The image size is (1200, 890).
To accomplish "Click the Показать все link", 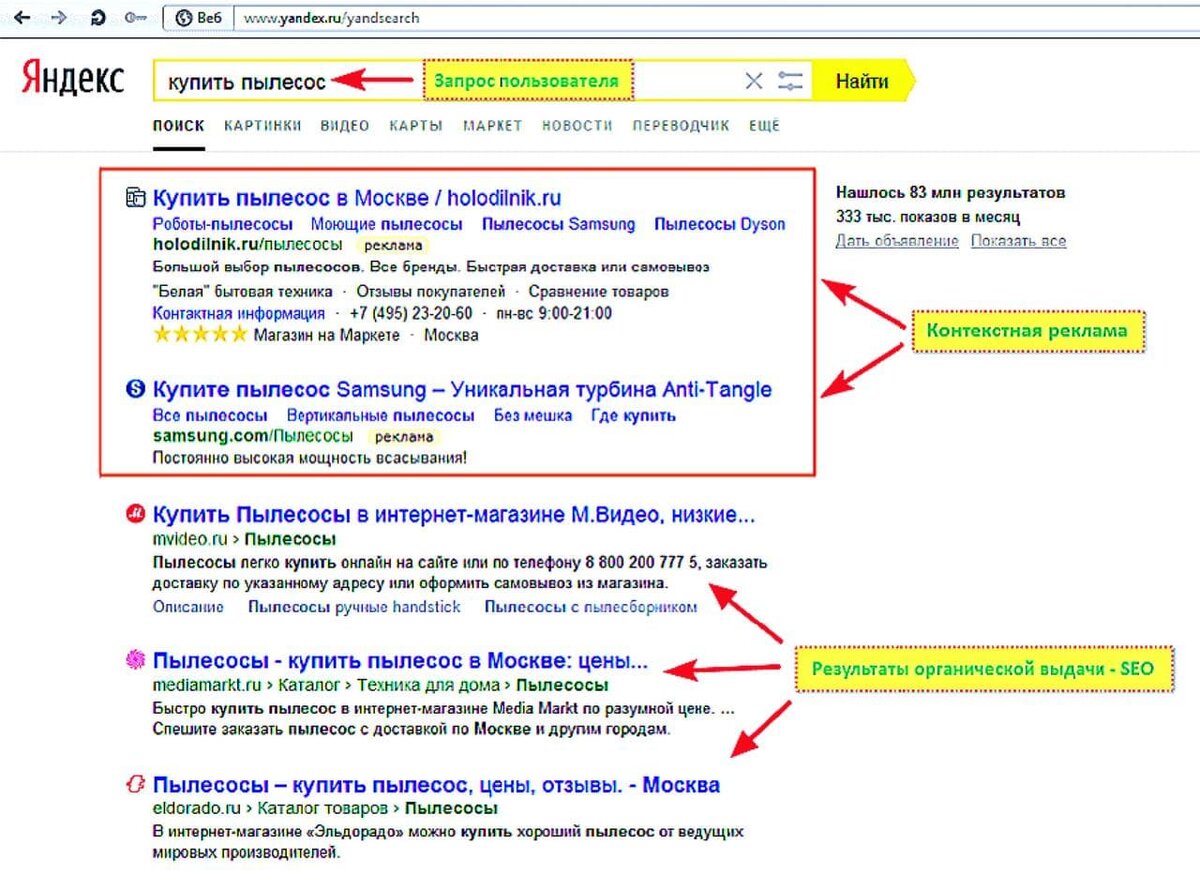I will pos(1018,241).
